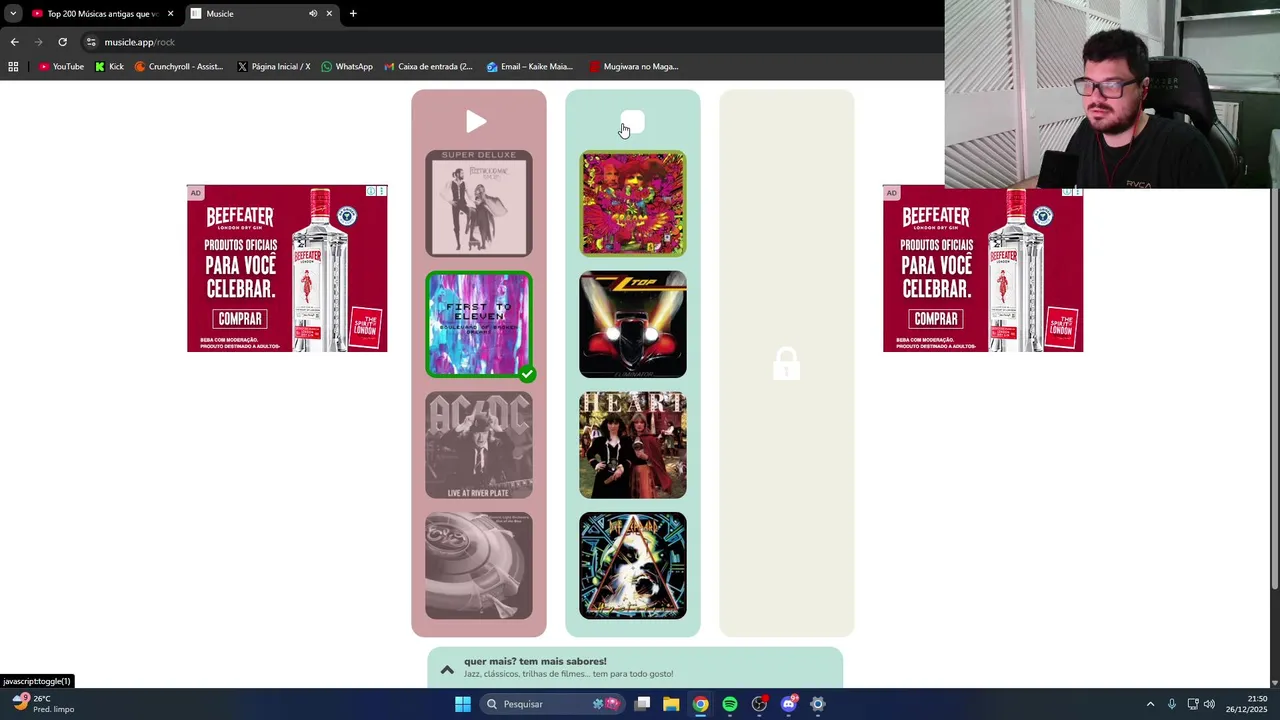Open OBS Studio from the taskbar
Image resolution: width=1280 pixels, height=720 pixels.
click(759, 704)
